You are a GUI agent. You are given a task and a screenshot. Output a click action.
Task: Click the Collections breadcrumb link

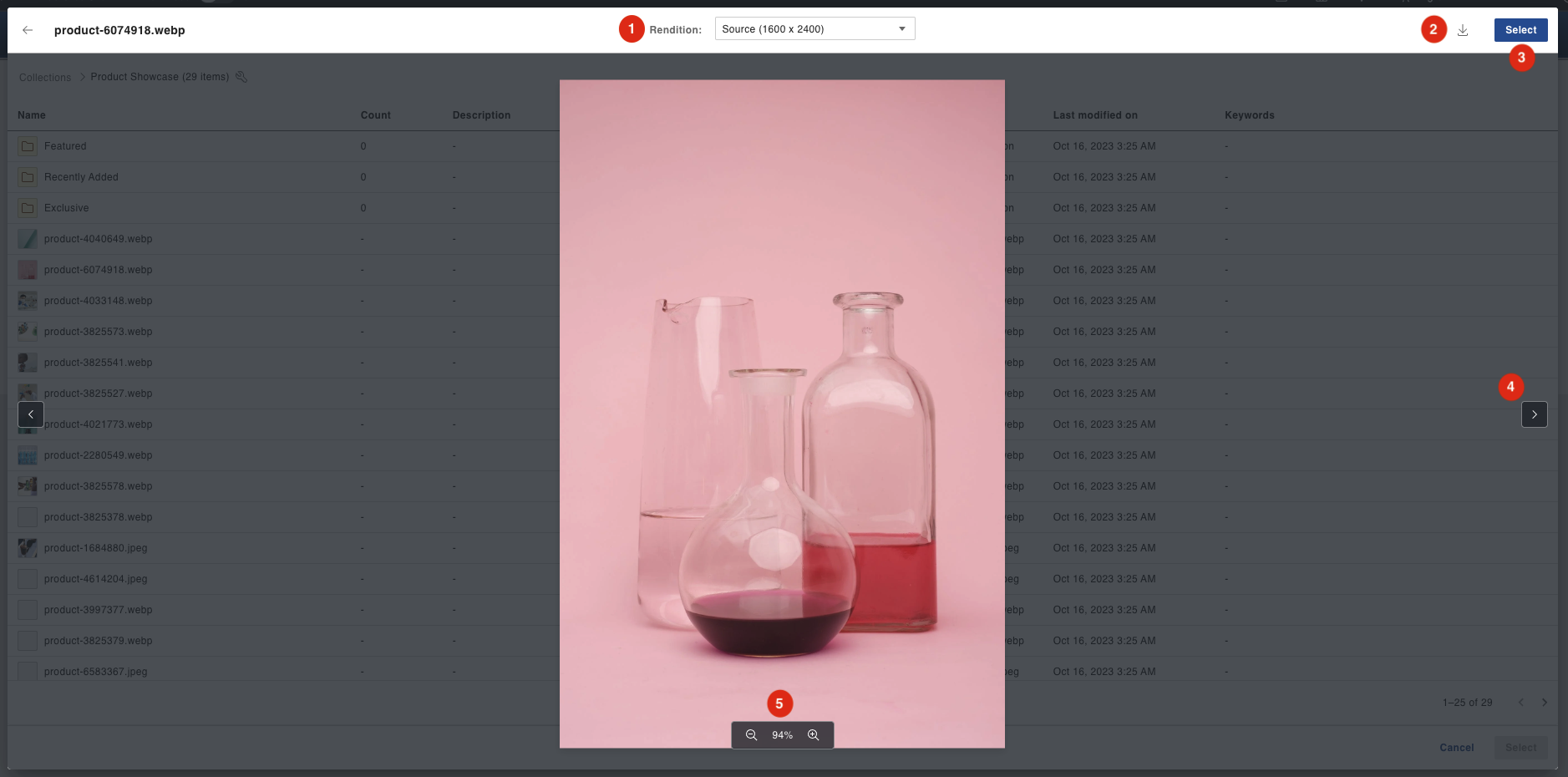[x=45, y=78]
